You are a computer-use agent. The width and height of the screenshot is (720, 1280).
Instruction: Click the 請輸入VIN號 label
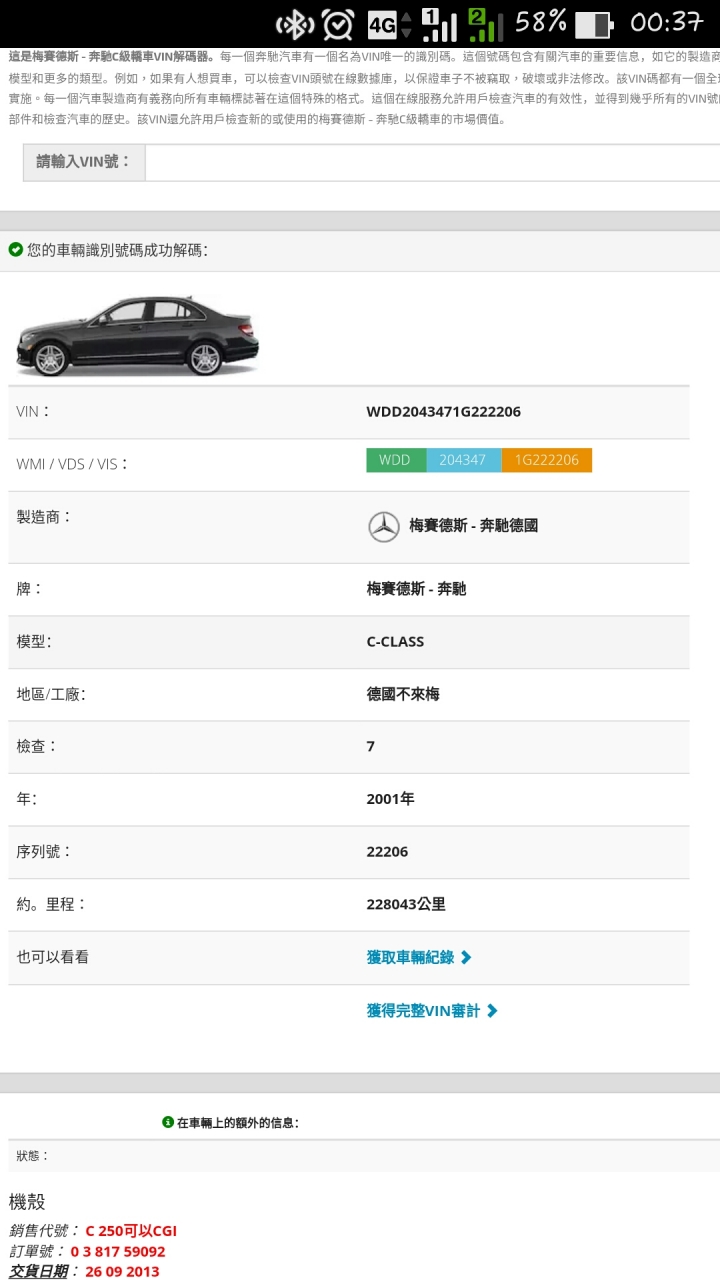84,161
